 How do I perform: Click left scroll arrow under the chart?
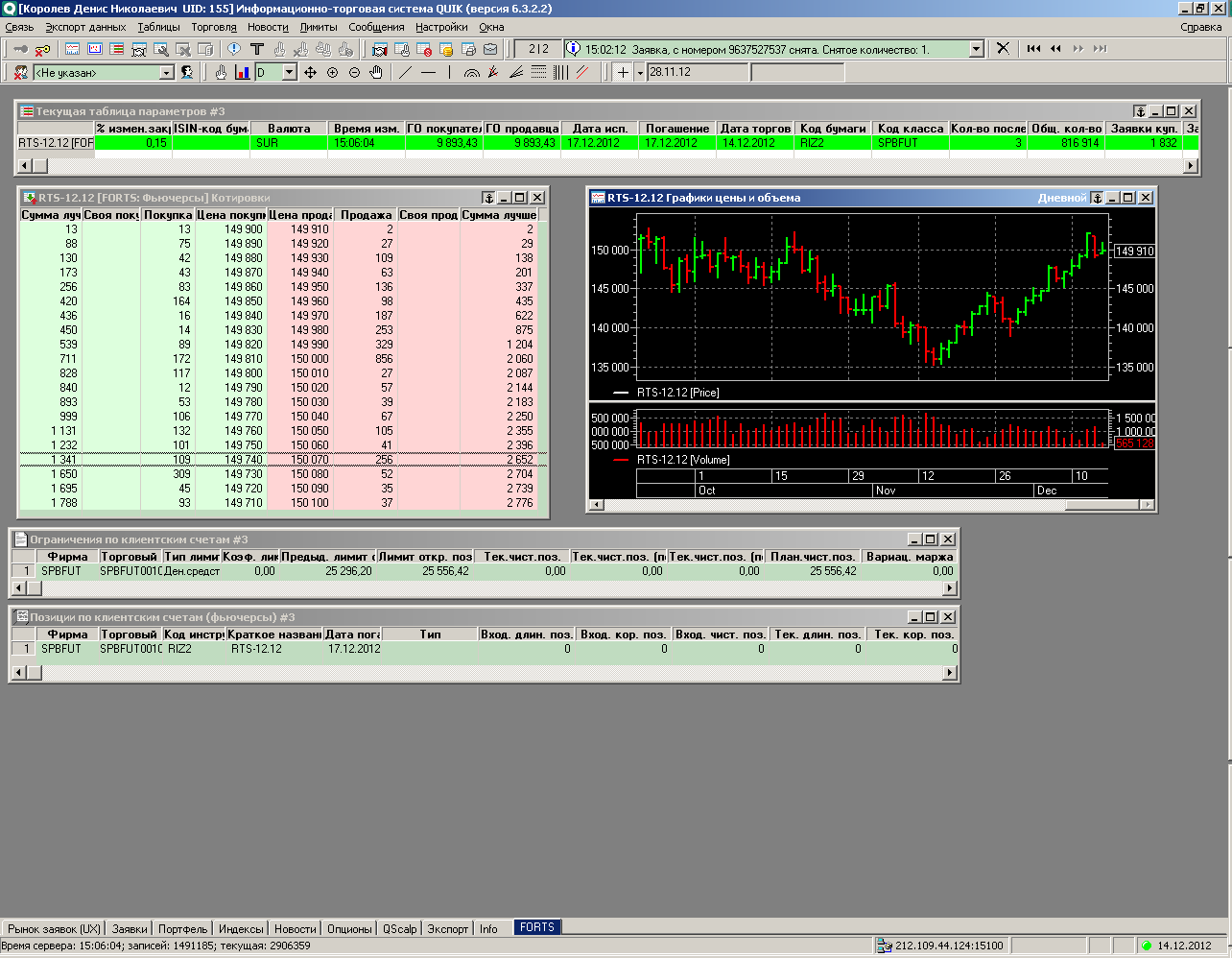click(x=596, y=505)
